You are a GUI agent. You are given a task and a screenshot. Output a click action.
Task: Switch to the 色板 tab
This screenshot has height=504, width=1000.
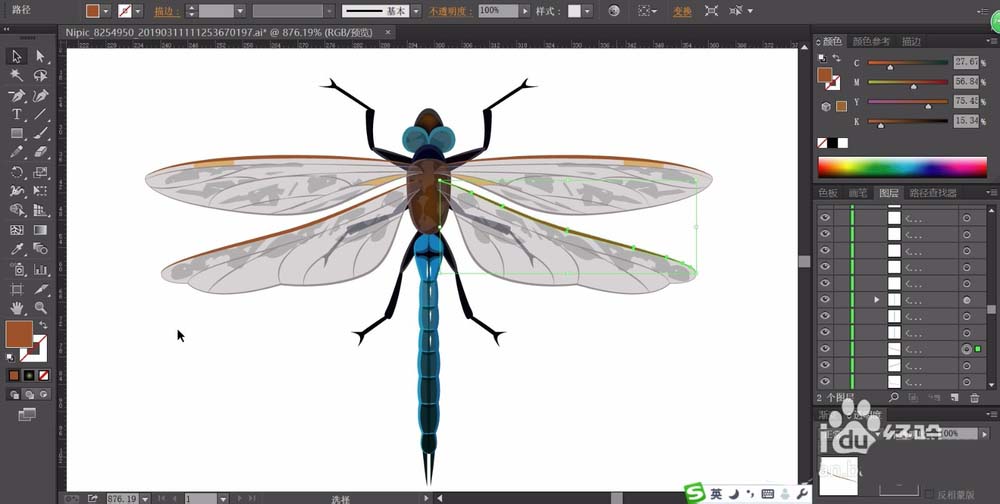[x=828, y=193]
